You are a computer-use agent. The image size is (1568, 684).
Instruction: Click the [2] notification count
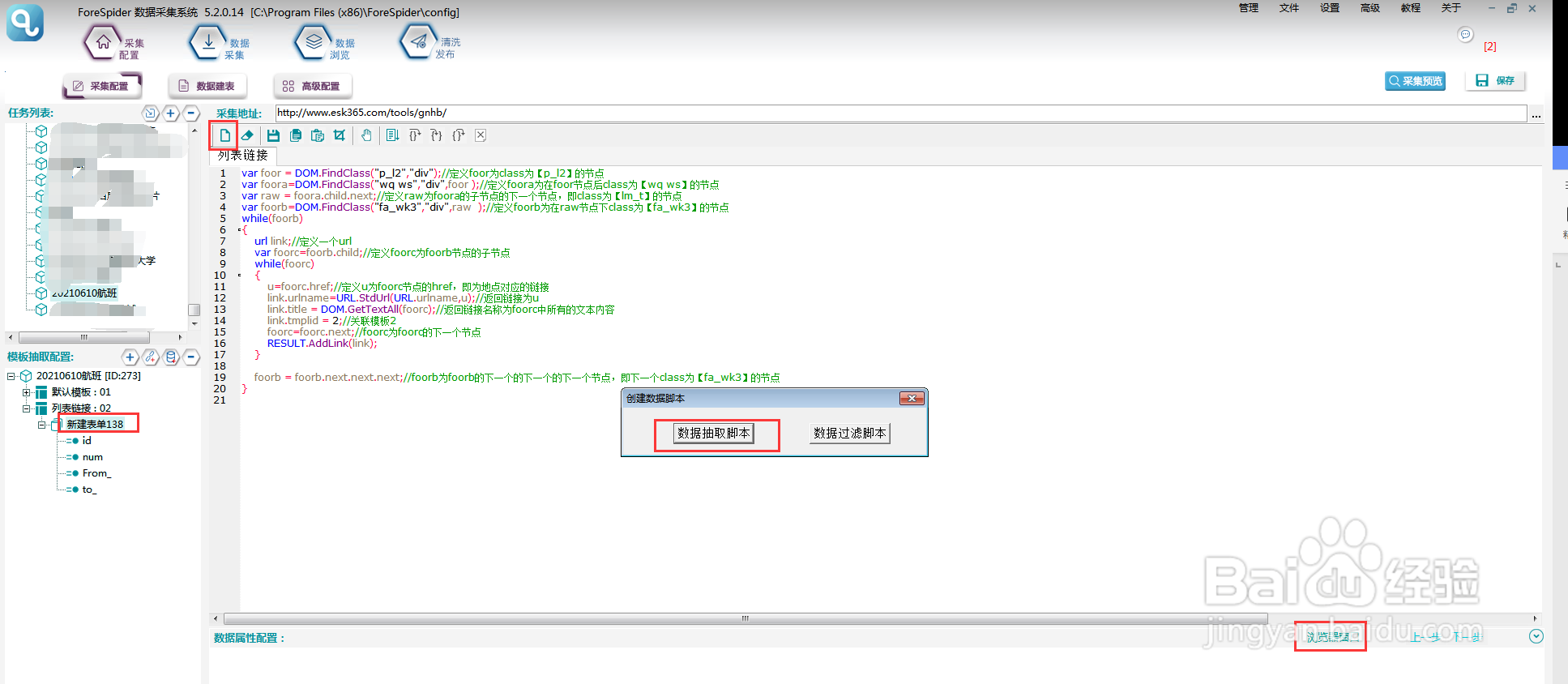(1490, 47)
